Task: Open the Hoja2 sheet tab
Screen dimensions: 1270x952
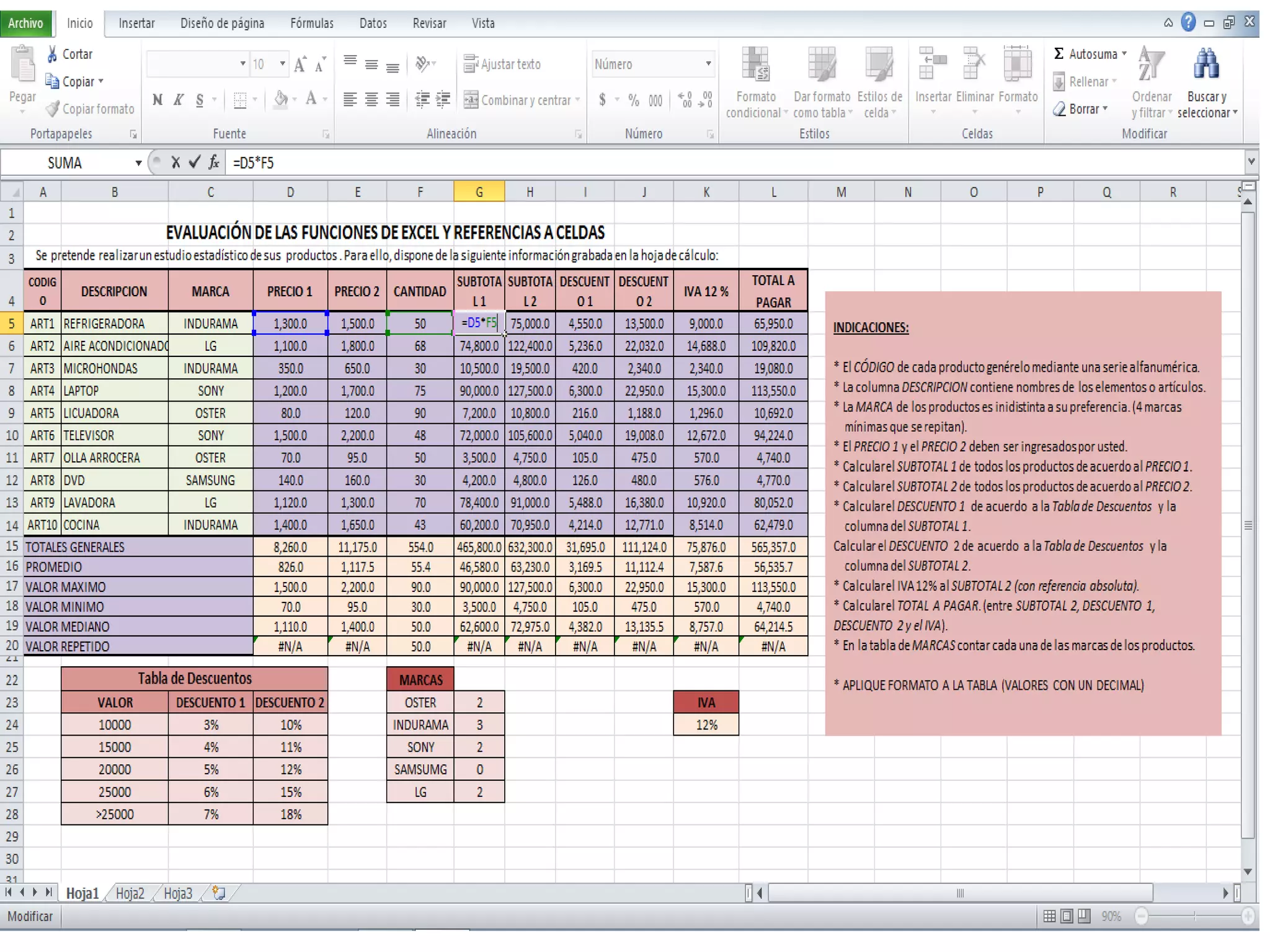Action: tap(130, 893)
